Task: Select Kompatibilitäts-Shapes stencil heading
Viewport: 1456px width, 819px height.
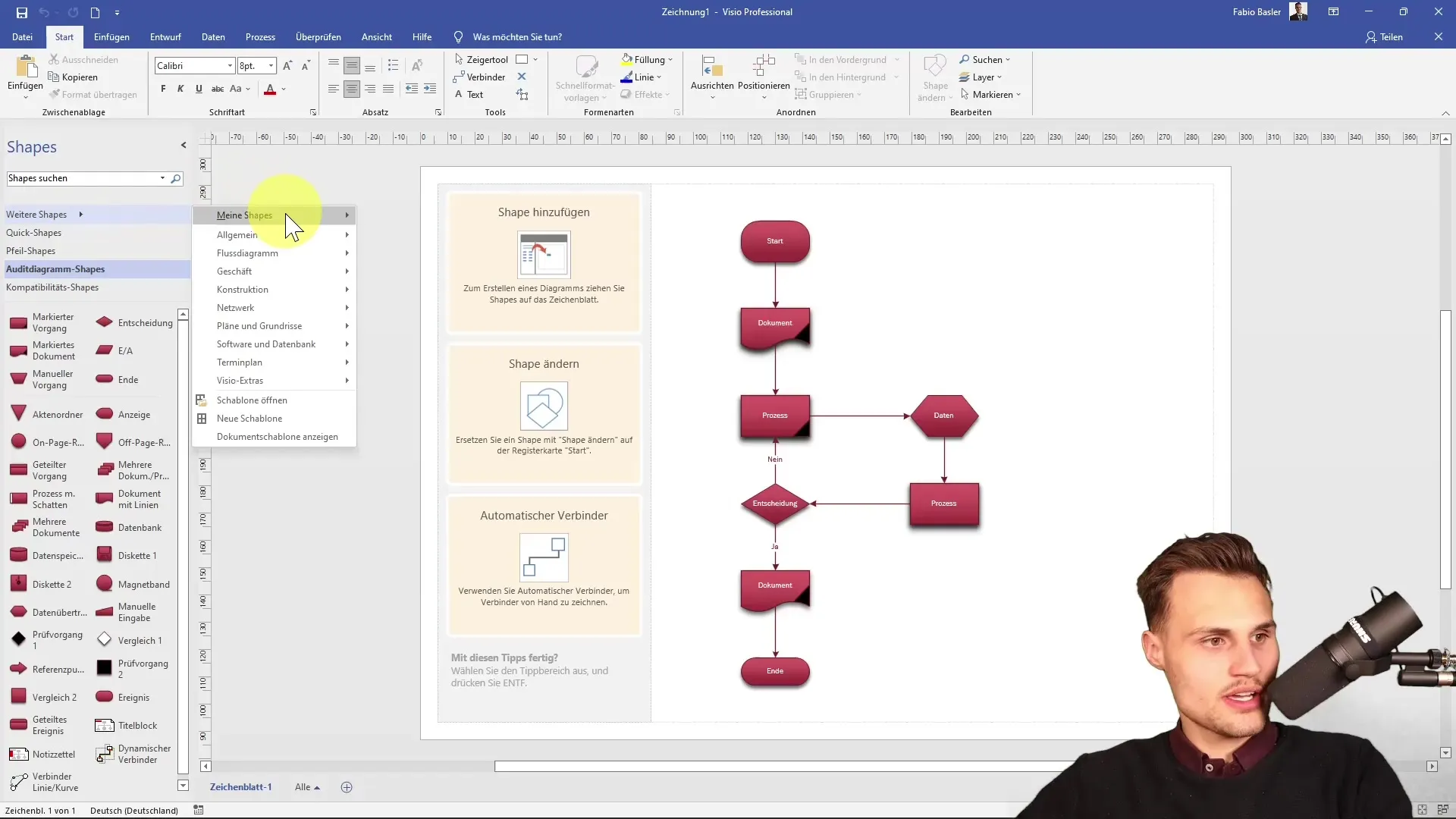Action: (x=52, y=287)
